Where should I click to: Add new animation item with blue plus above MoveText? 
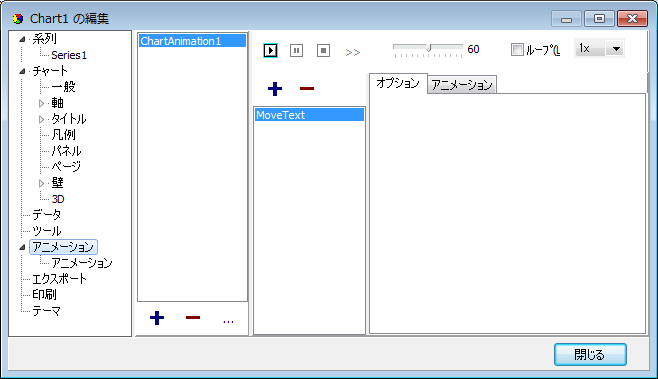275,89
